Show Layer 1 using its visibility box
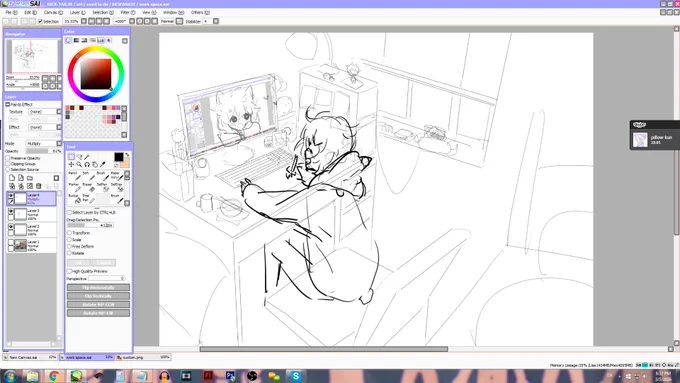 pyautogui.click(x=11, y=243)
